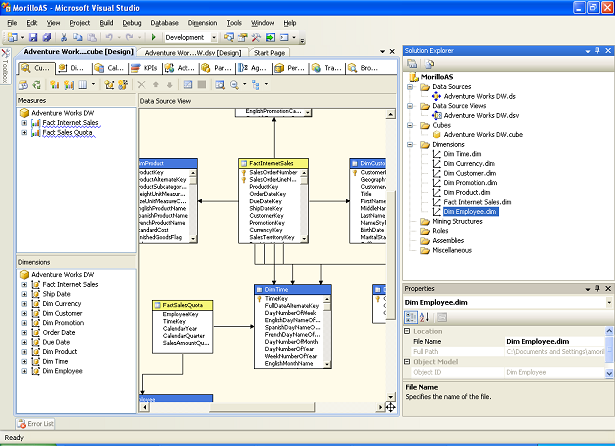Screen dimensions: 615x446
Task: Switch to the Start Page tab
Action: [269, 53]
